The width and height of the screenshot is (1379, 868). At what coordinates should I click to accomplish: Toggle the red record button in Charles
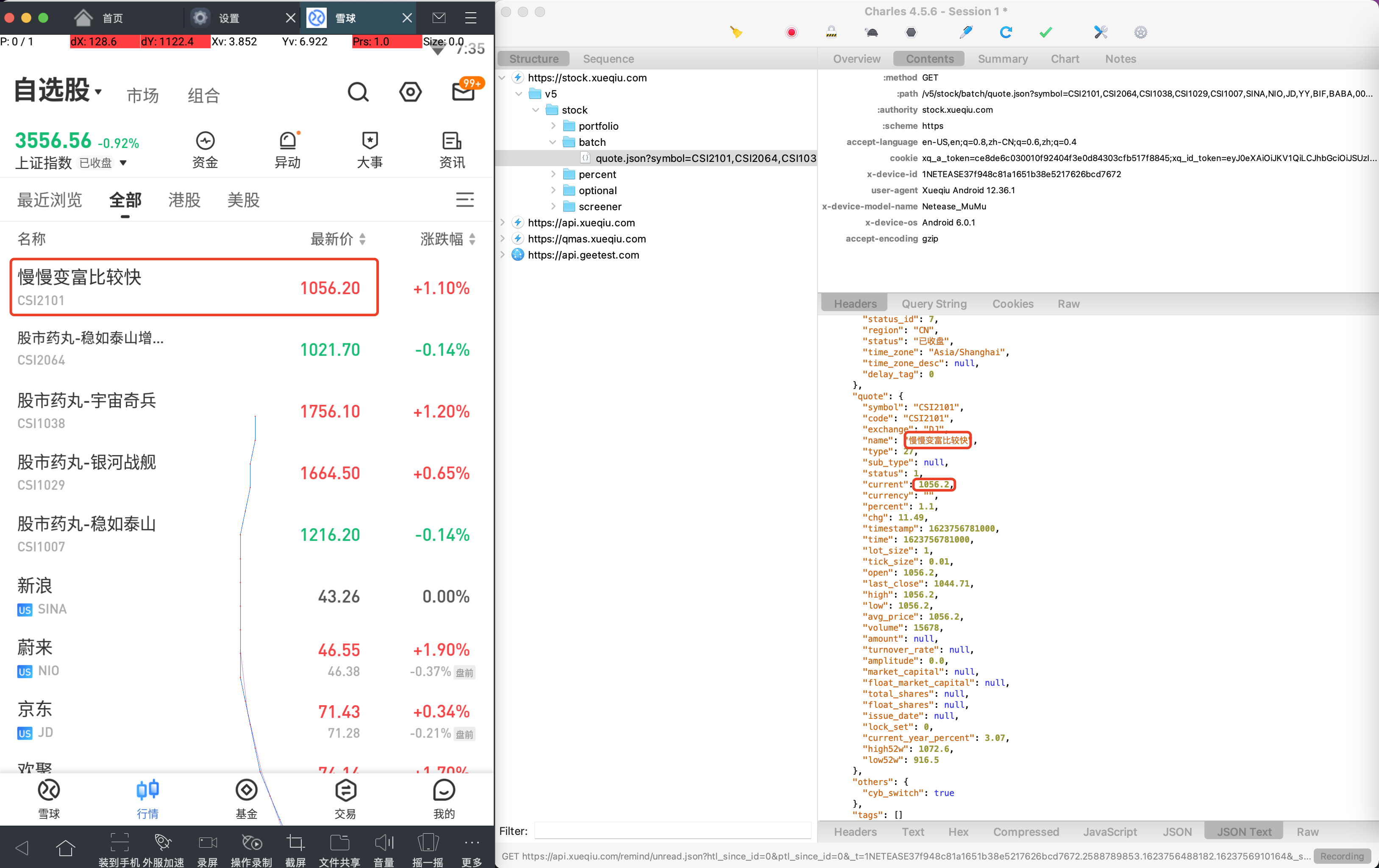[791, 32]
